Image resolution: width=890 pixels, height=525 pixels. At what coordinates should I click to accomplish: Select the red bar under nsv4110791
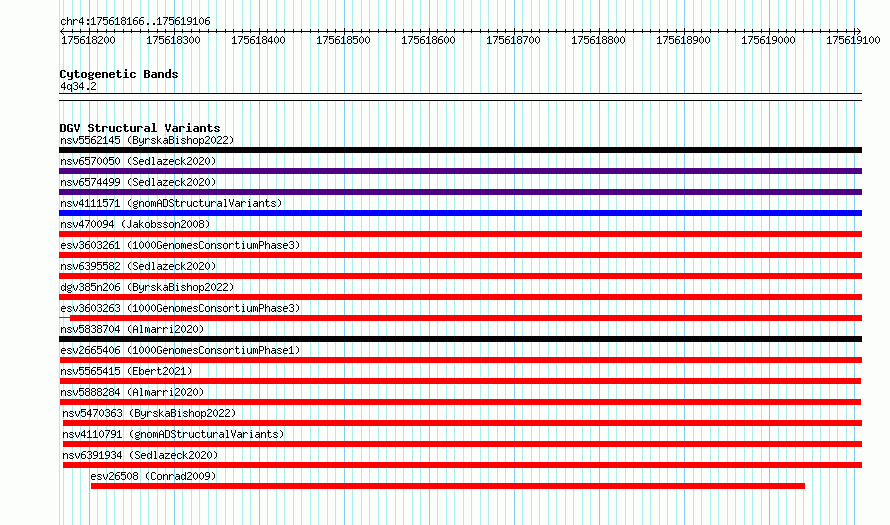[x=462, y=444]
